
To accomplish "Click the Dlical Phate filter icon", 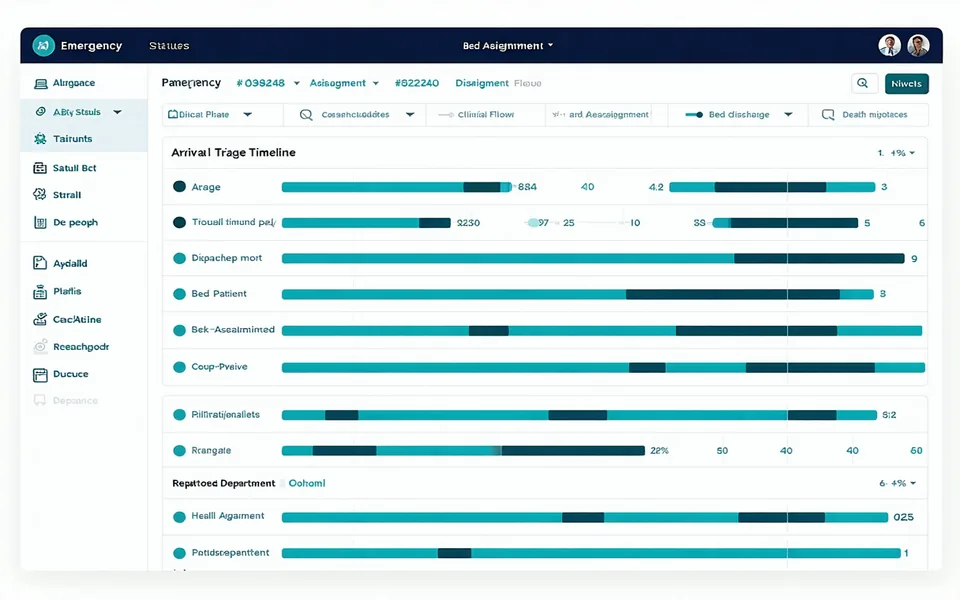I will point(173,114).
